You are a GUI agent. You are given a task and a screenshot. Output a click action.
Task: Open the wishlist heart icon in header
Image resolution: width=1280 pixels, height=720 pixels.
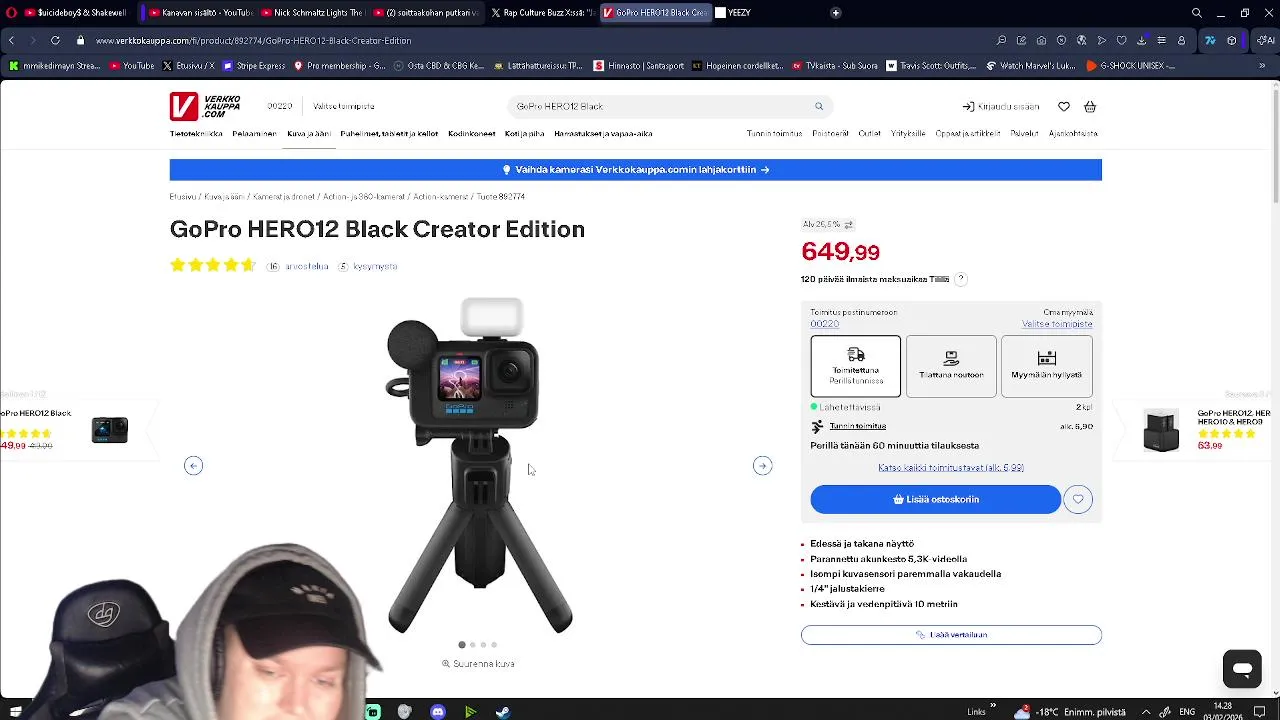1064,106
